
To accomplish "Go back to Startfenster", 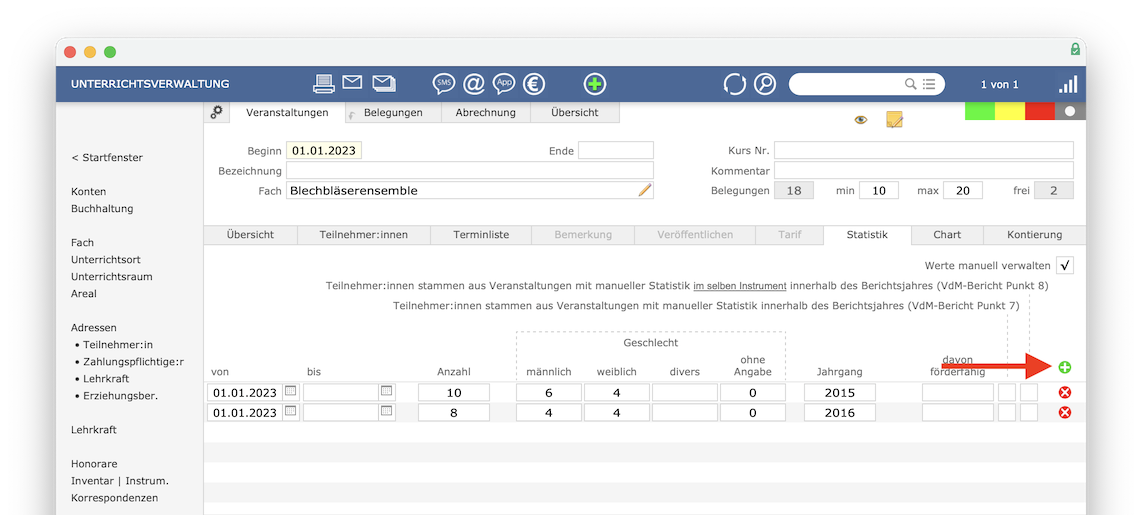I will (x=107, y=157).
